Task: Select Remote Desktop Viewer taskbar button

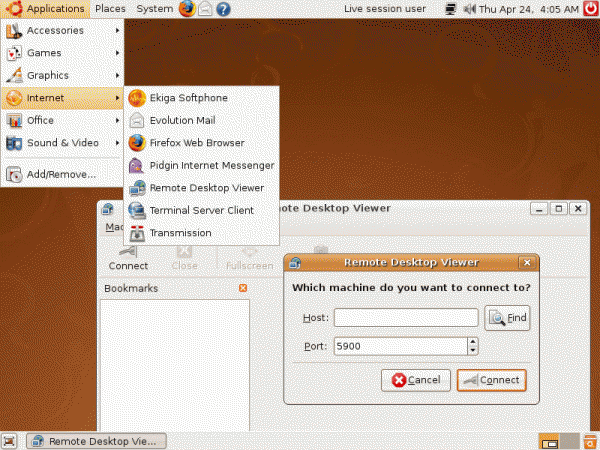Action: (96, 441)
